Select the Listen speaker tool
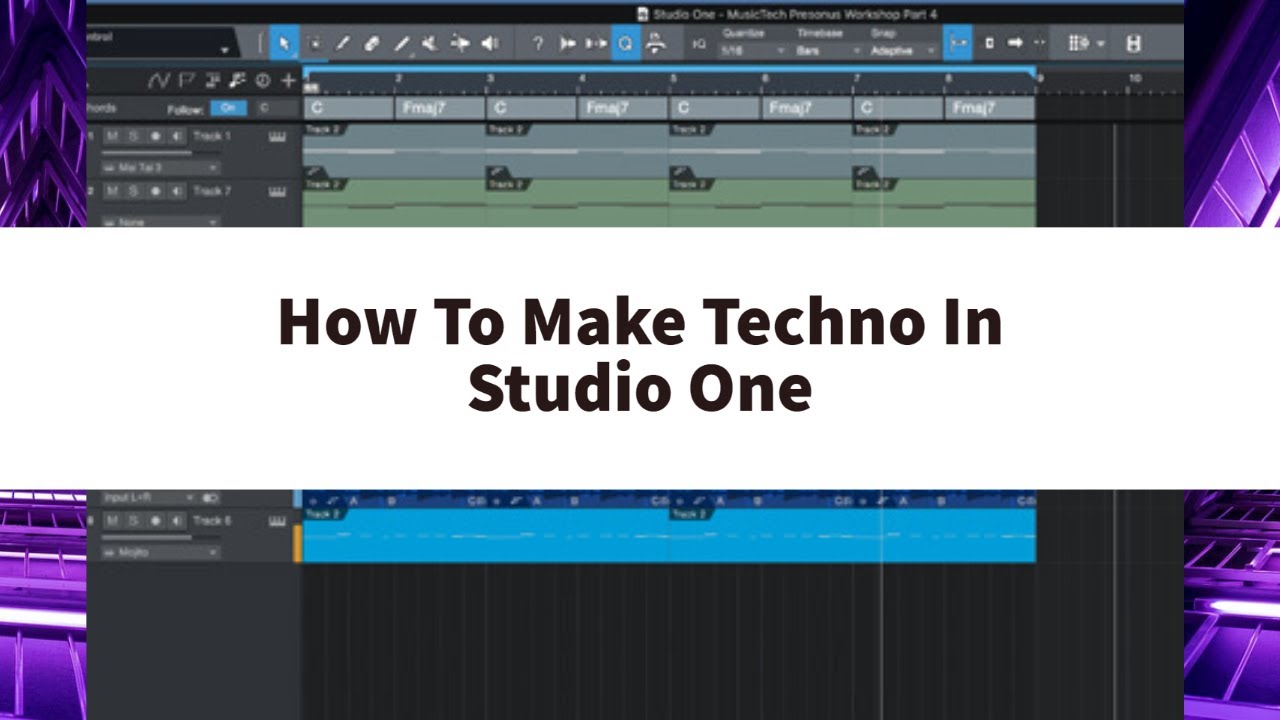This screenshot has width=1280, height=720. pyautogui.click(x=489, y=43)
